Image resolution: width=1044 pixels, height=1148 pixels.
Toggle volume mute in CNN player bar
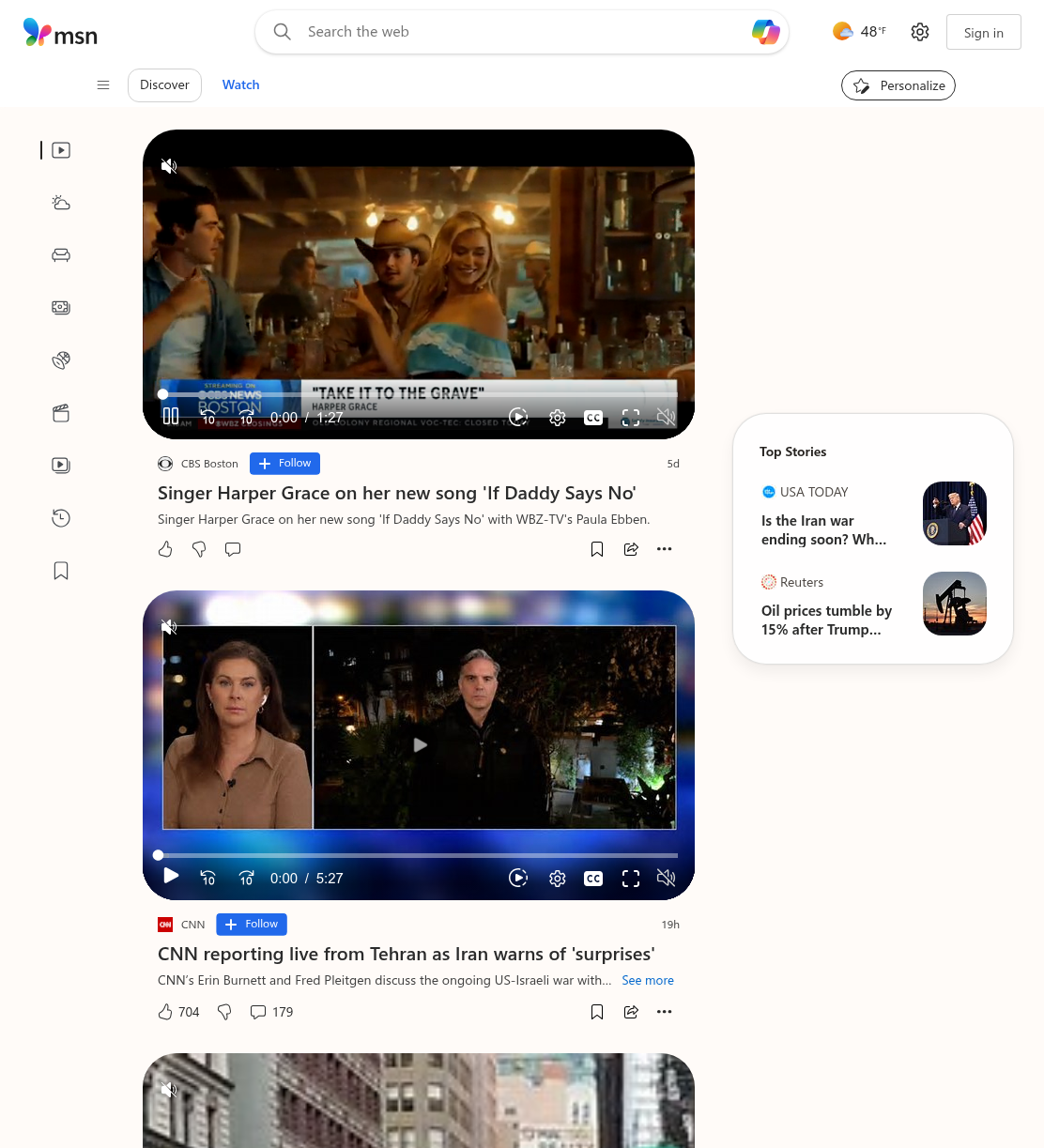667,878
